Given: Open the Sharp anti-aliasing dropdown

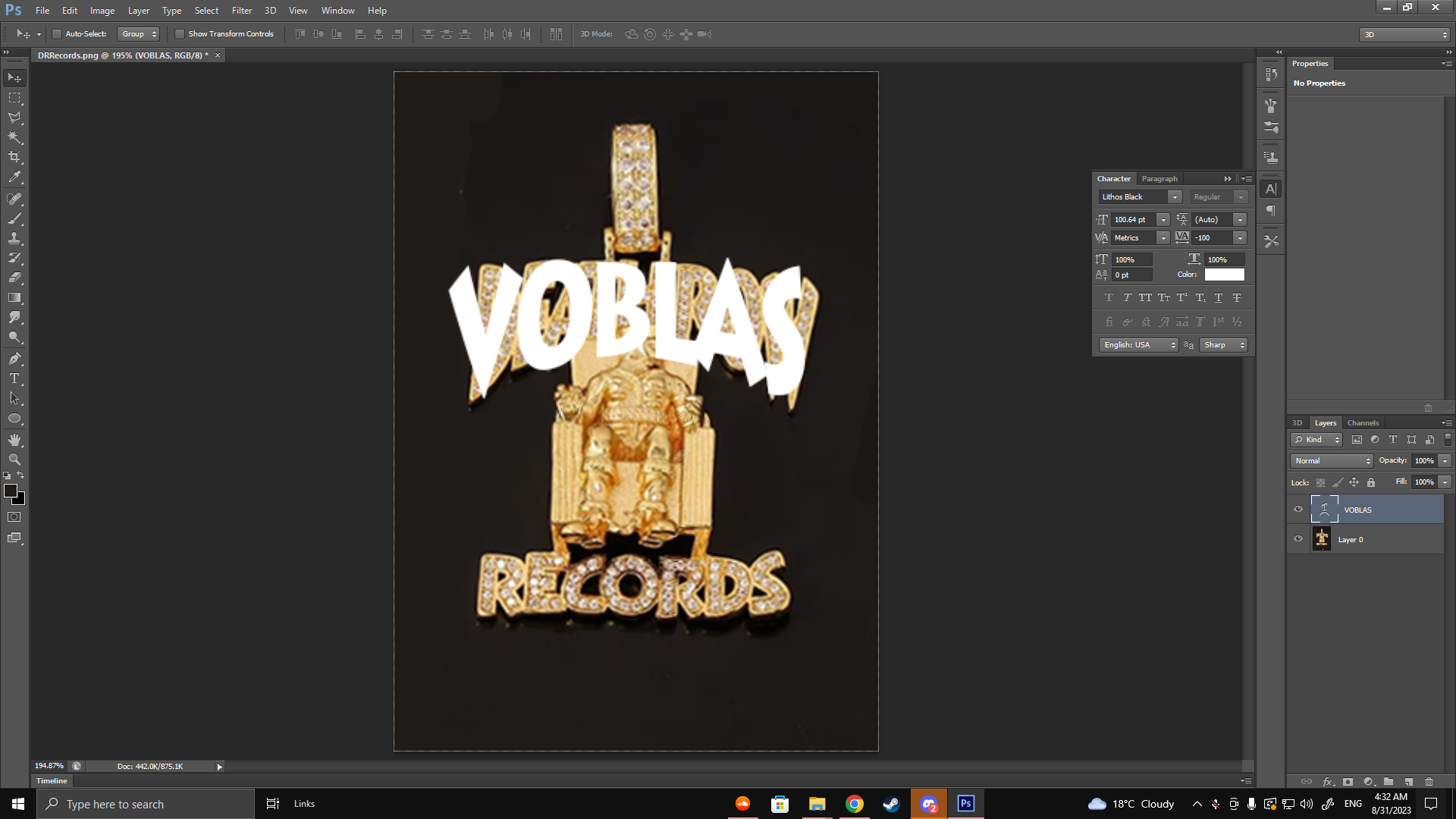Looking at the screenshot, I should click(1223, 345).
